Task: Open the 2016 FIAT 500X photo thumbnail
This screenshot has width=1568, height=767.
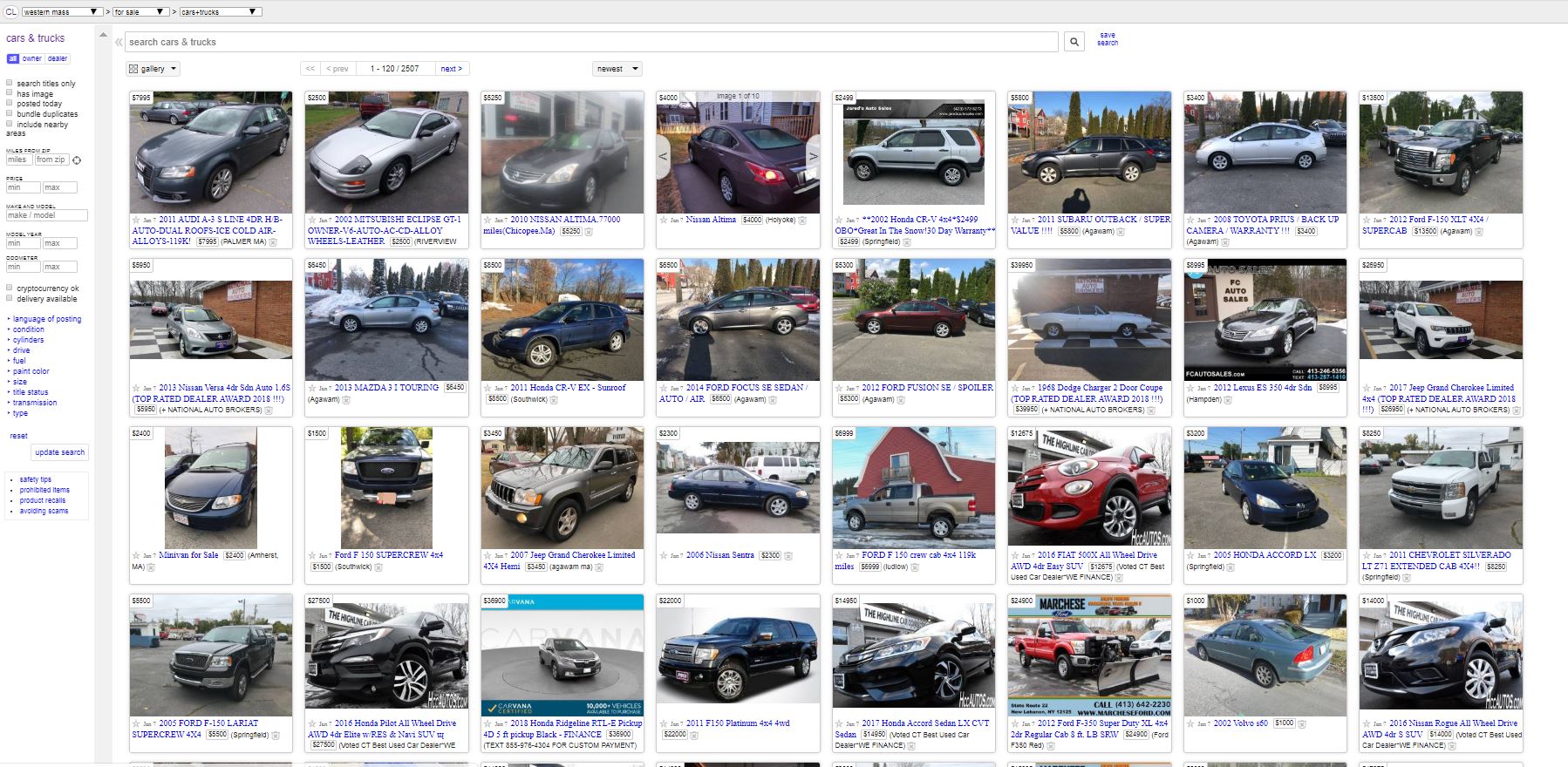Action: [x=1089, y=487]
